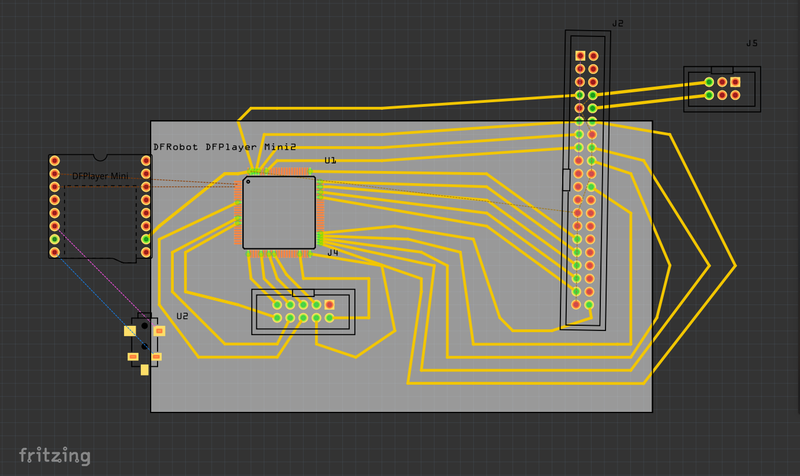Click the yellow square pad beside U2
This screenshot has height=476, width=800.
coord(130,330)
